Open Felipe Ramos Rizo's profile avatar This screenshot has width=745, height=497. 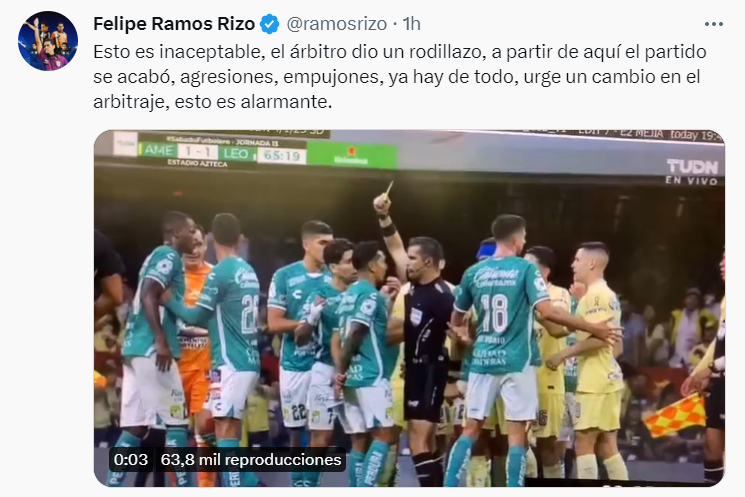pyautogui.click(x=48, y=41)
